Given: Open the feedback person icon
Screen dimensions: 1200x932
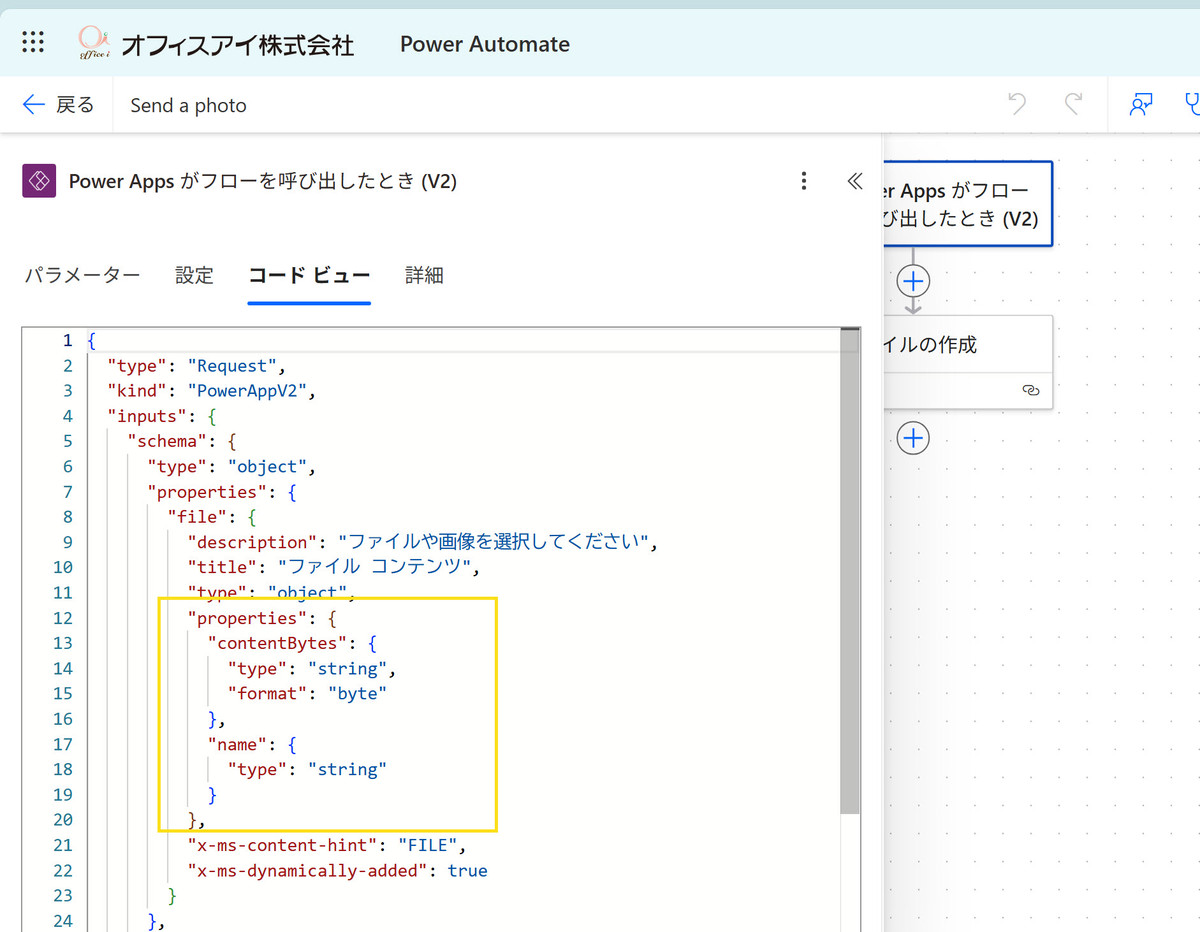Looking at the screenshot, I should click(x=1141, y=104).
